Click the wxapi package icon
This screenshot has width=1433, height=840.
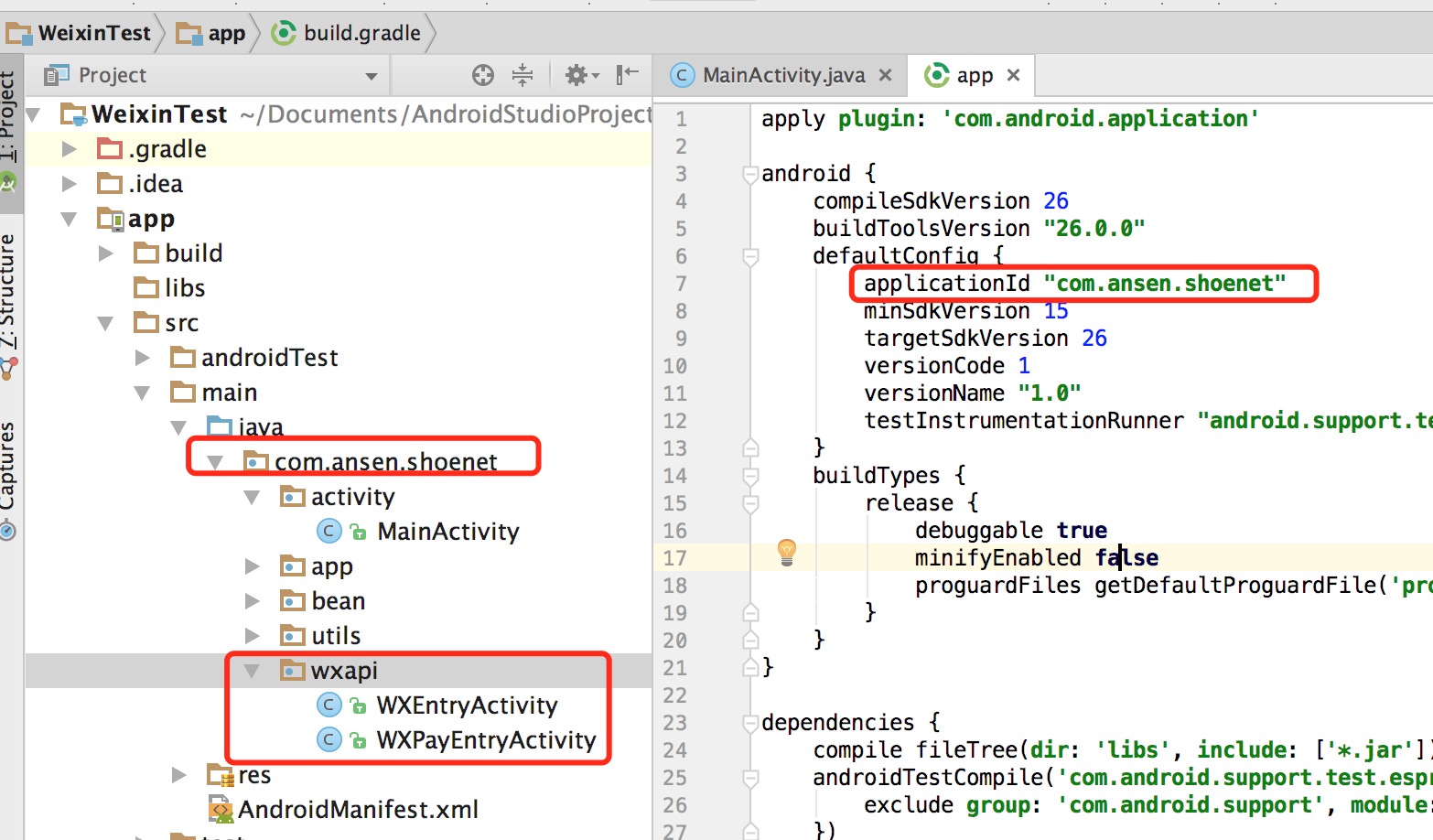point(293,670)
